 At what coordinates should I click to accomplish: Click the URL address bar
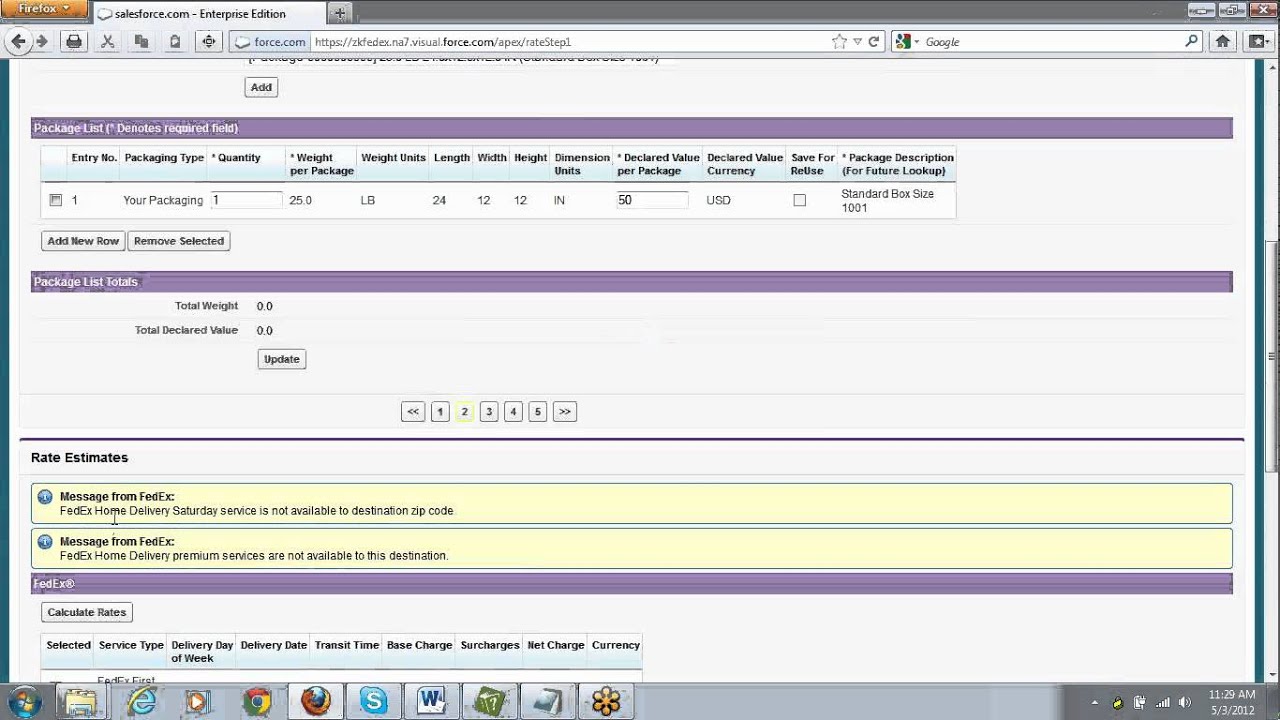click(x=570, y=42)
